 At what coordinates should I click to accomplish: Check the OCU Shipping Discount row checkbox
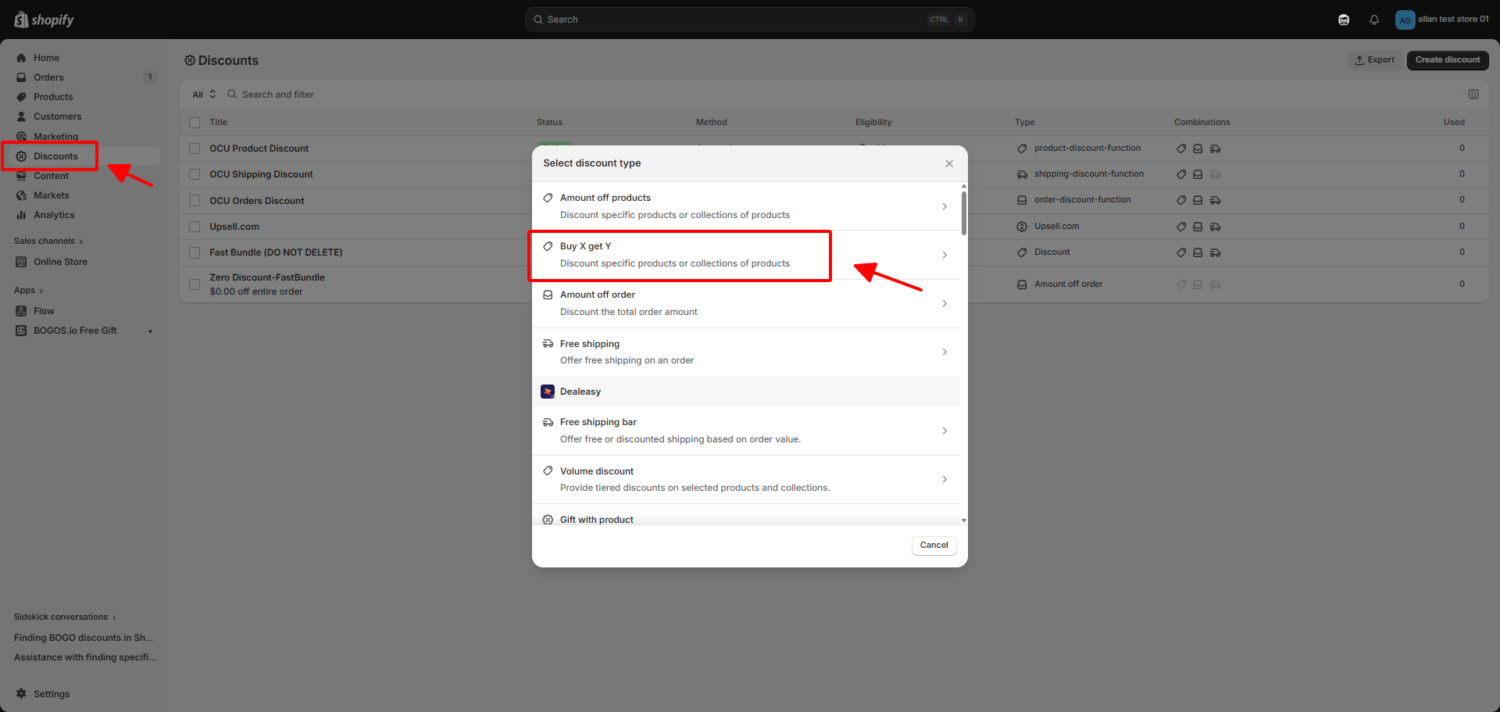click(195, 174)
